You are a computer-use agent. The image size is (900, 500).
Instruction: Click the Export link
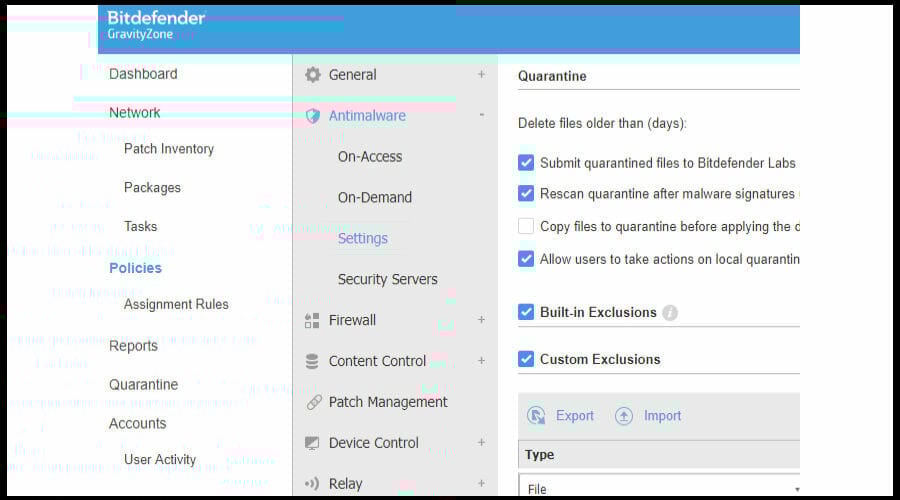click(x=575, y=416)
